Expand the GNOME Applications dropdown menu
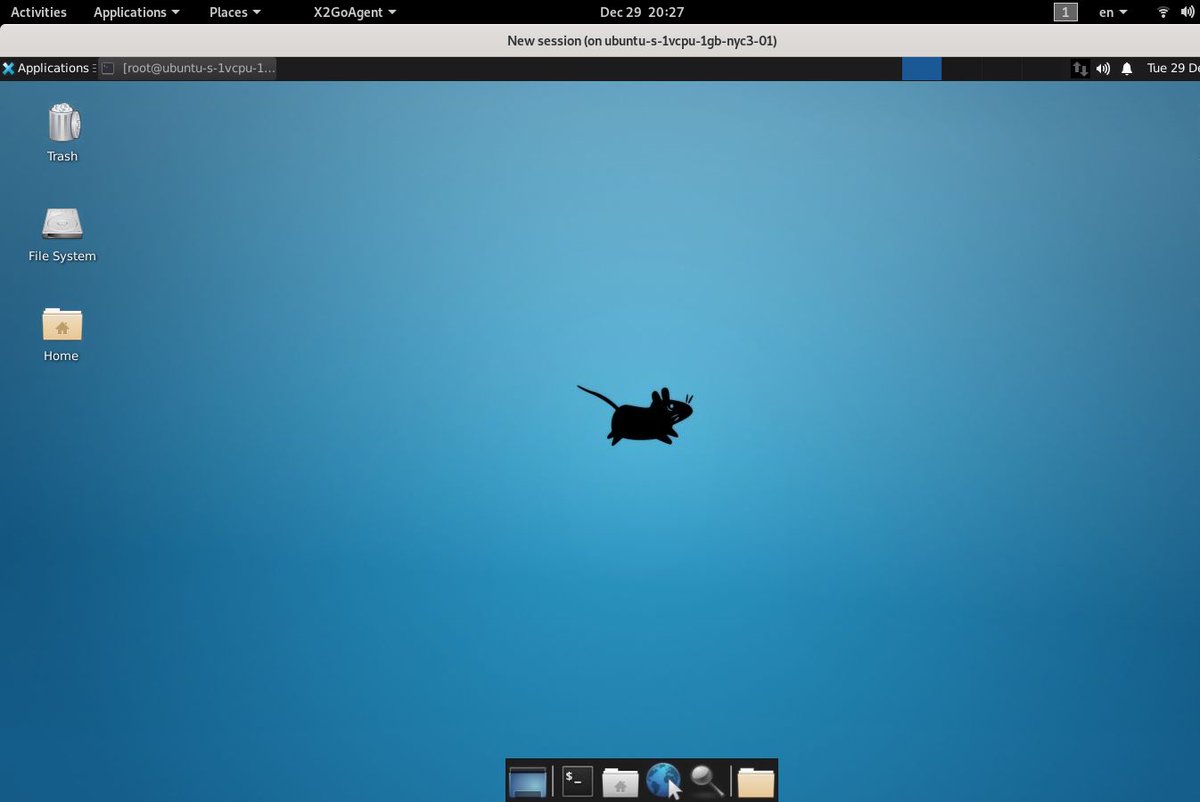The image size is (1200, 802). pyautogui.click(x=137, y=13)
